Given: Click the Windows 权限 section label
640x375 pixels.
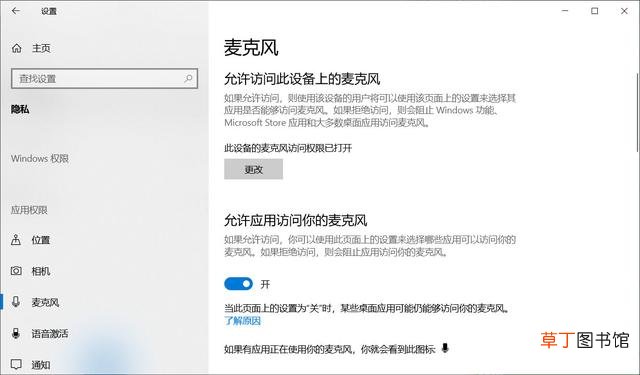Looking at the screenshot, I should [40, 158].
